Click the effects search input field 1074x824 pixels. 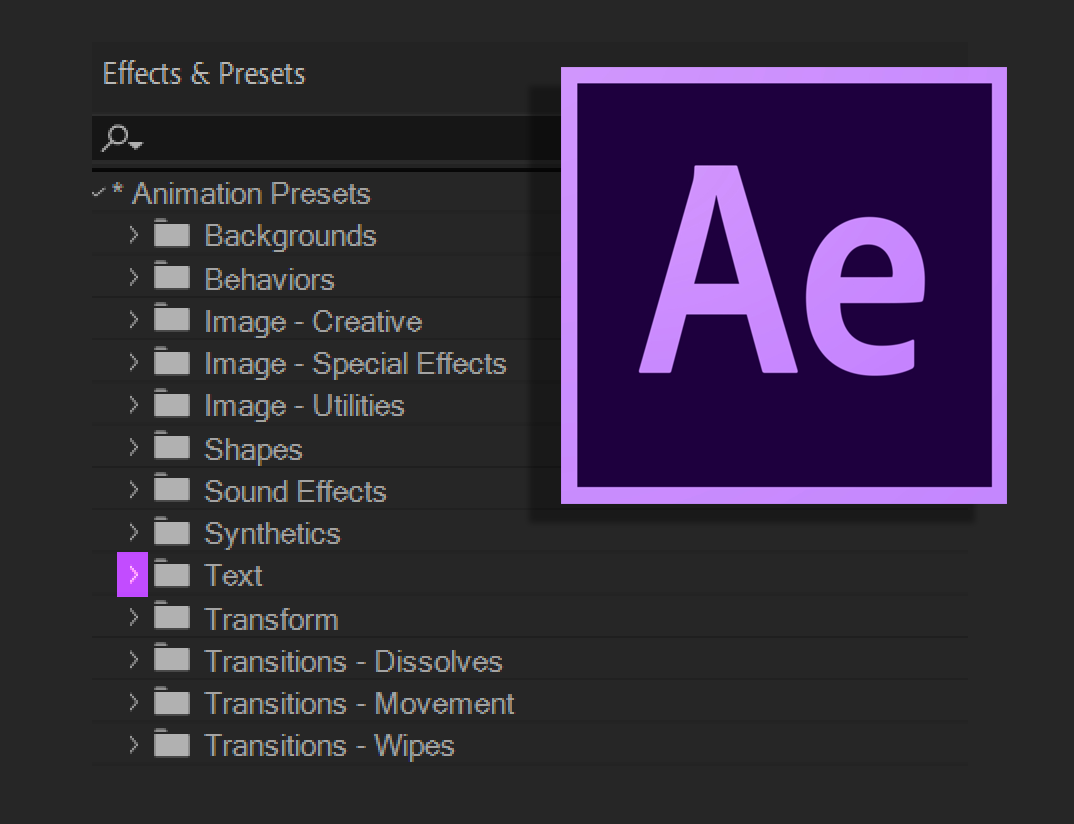tap(326, 138)
